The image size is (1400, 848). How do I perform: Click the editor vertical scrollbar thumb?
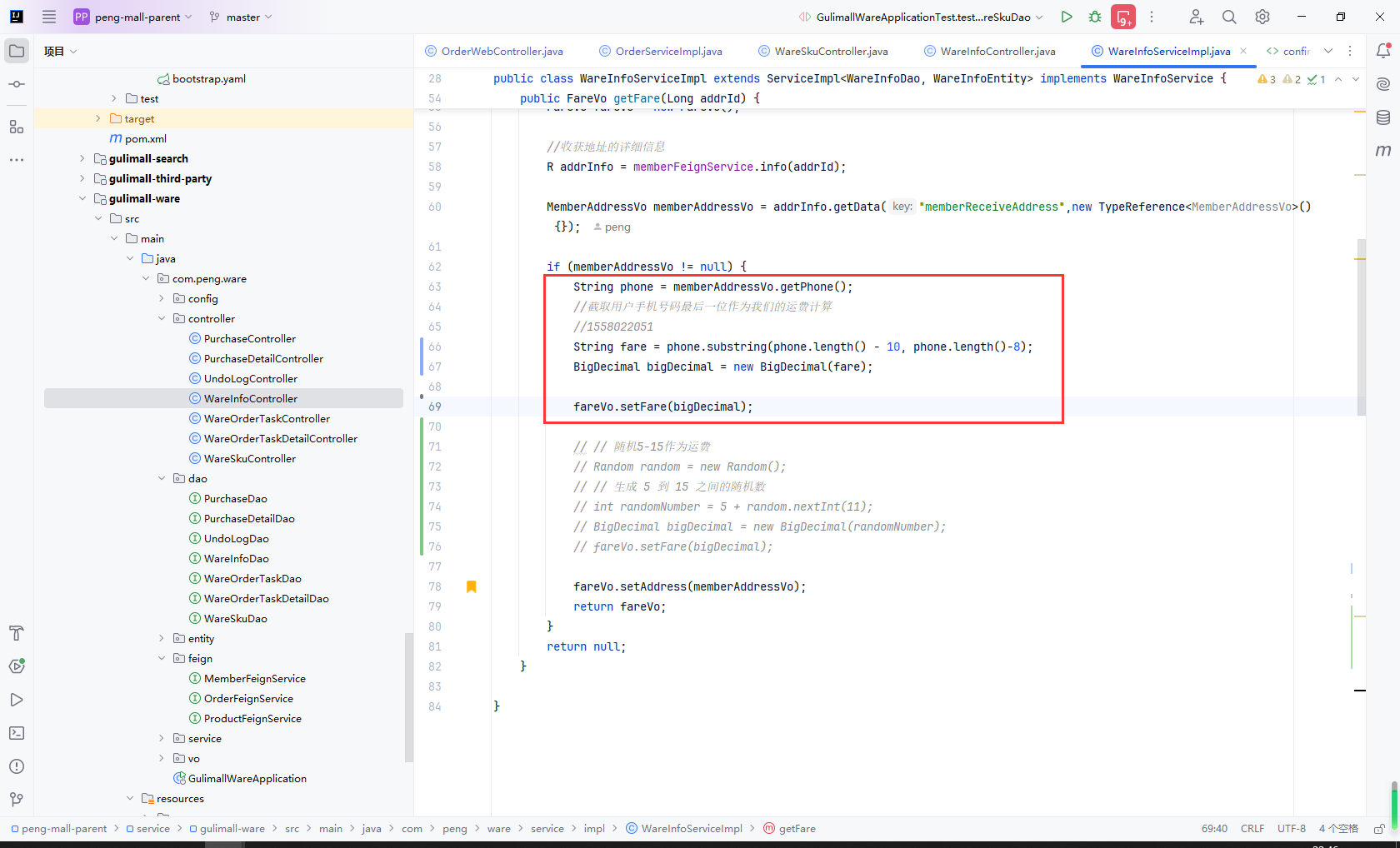(x=1362, y=327)
